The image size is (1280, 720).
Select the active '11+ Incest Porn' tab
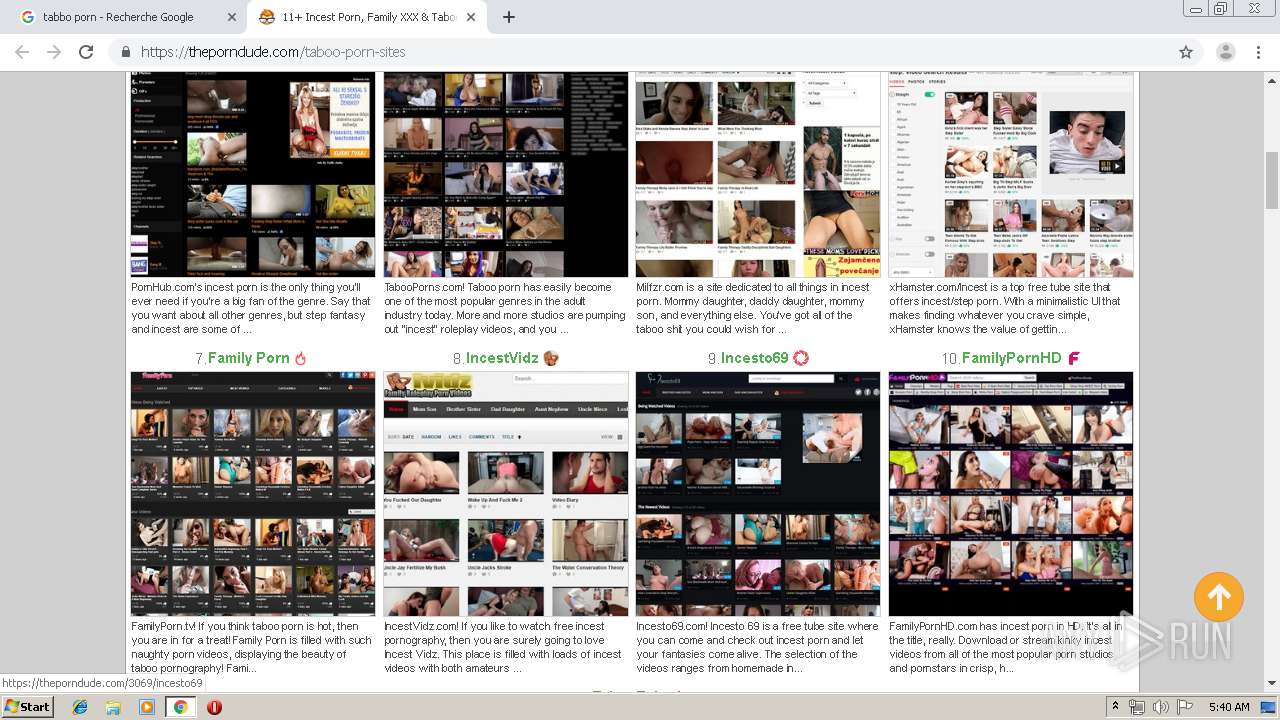pos(366,17)
